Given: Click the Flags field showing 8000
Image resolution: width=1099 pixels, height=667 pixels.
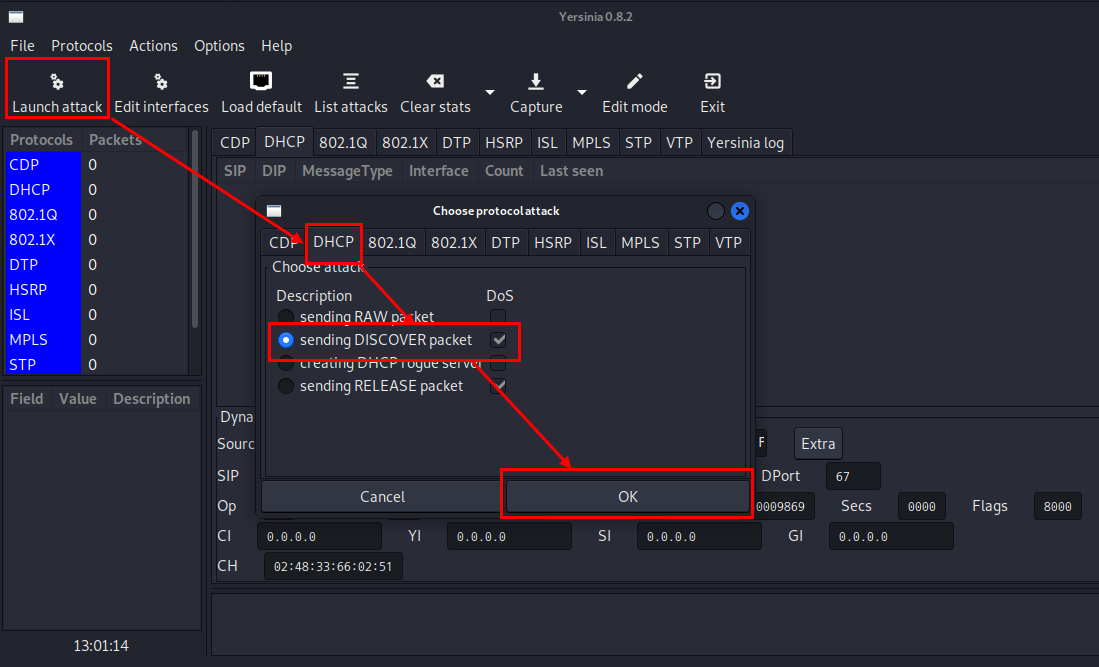Looking at the screenshot, I should [x=1058, y=507].
